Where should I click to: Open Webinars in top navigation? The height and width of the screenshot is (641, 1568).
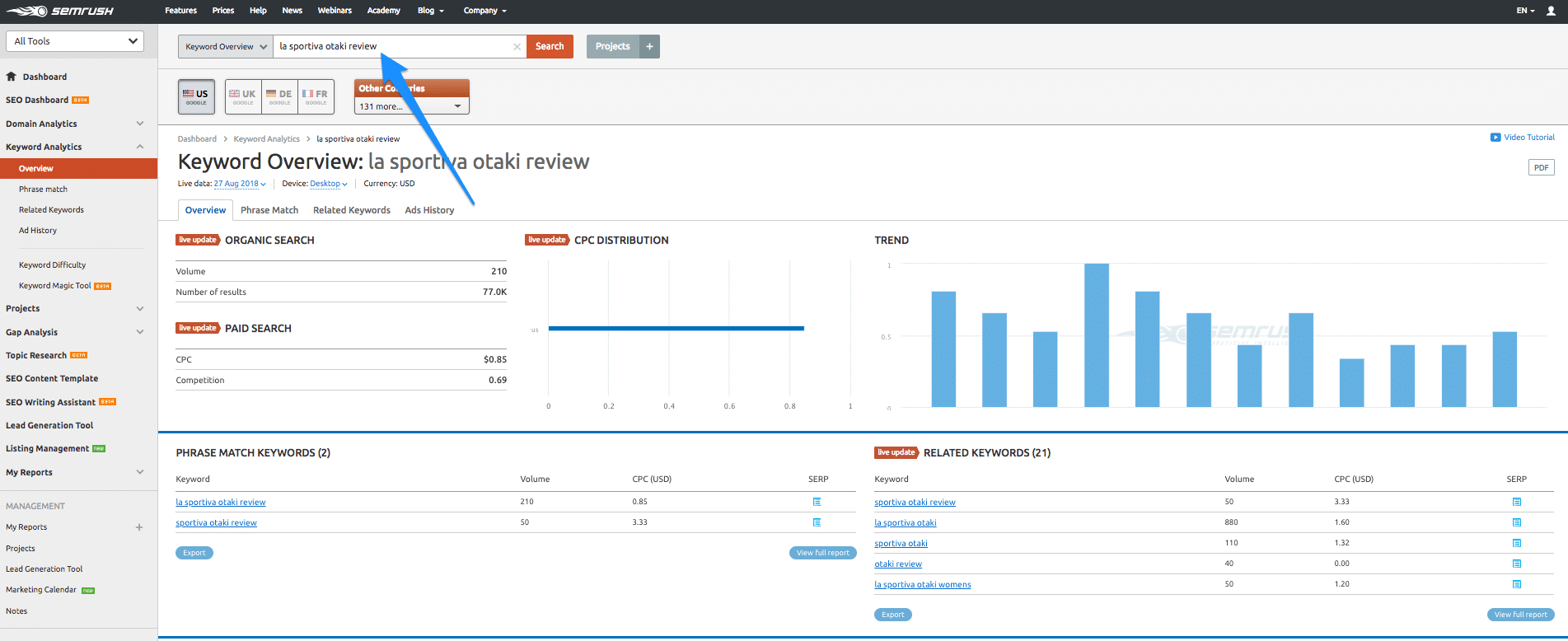click(x=335, y=11)
